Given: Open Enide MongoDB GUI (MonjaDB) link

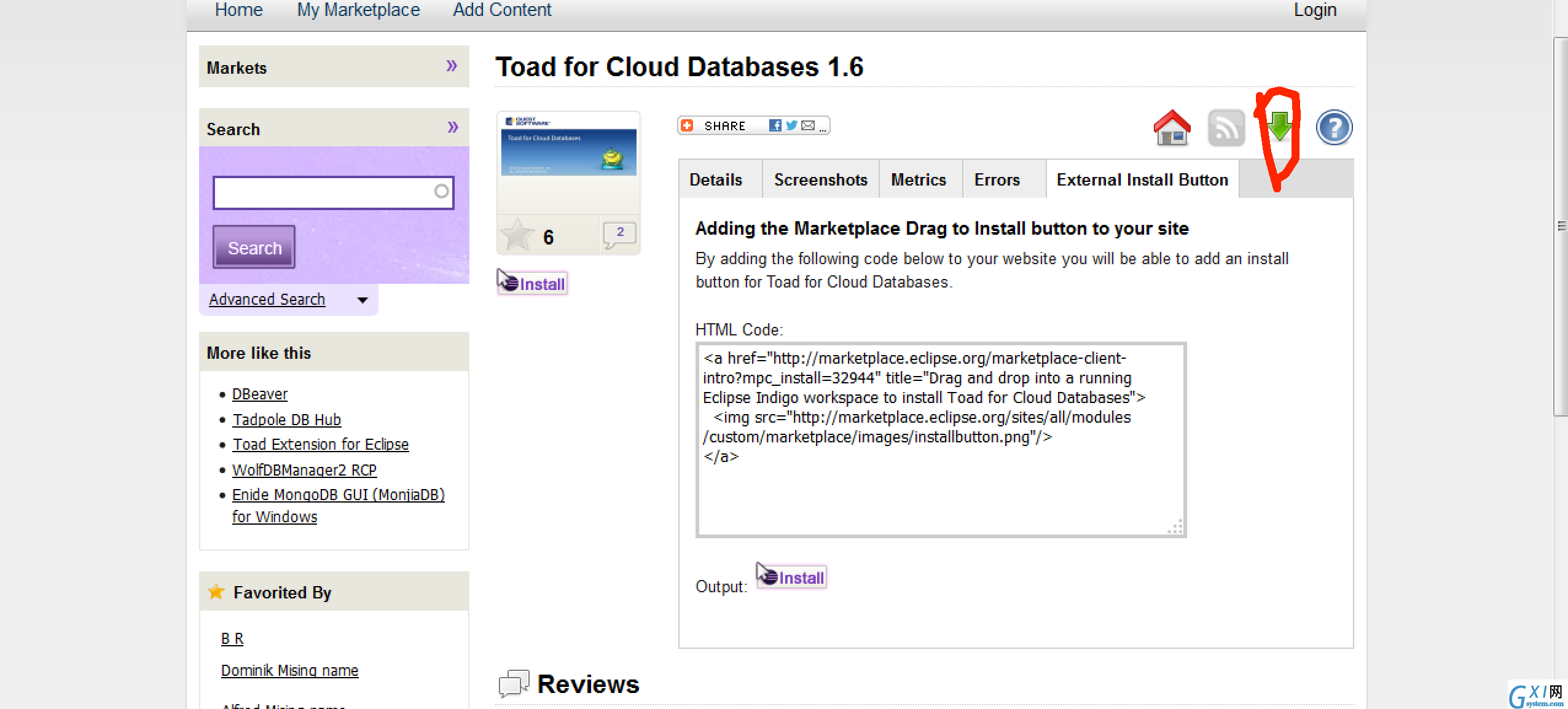Looking at the screenshot, I should coord(339,505).
